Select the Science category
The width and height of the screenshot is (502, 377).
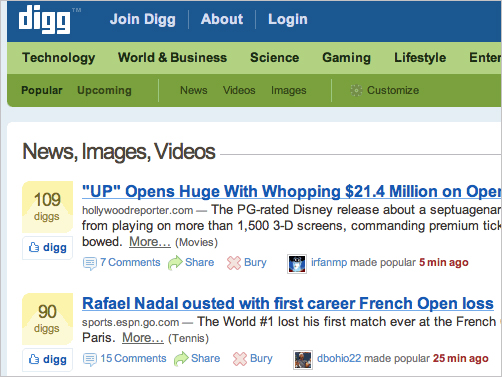[275, 57]
